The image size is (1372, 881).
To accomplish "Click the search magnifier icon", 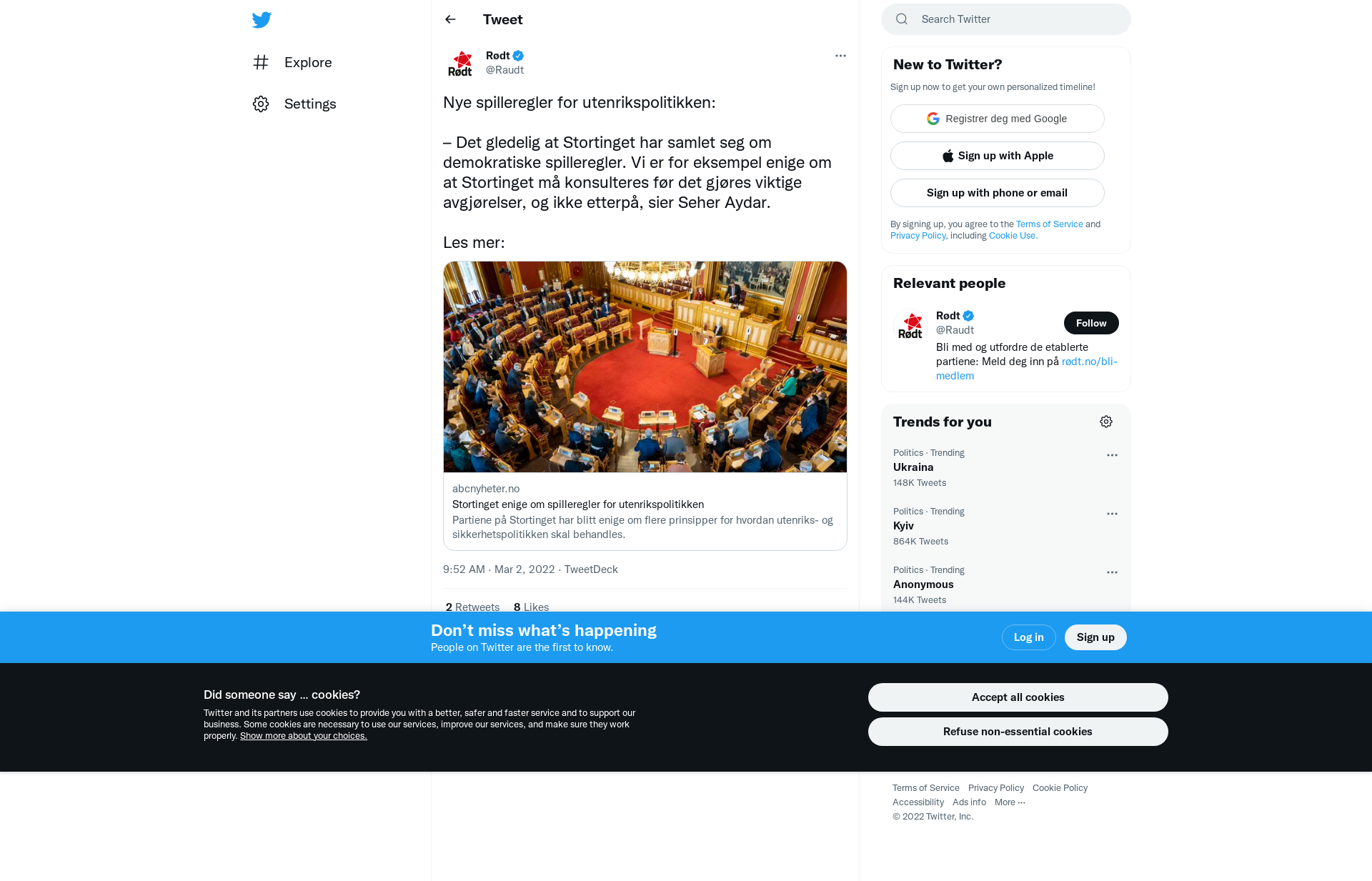I will pos(902,19).
